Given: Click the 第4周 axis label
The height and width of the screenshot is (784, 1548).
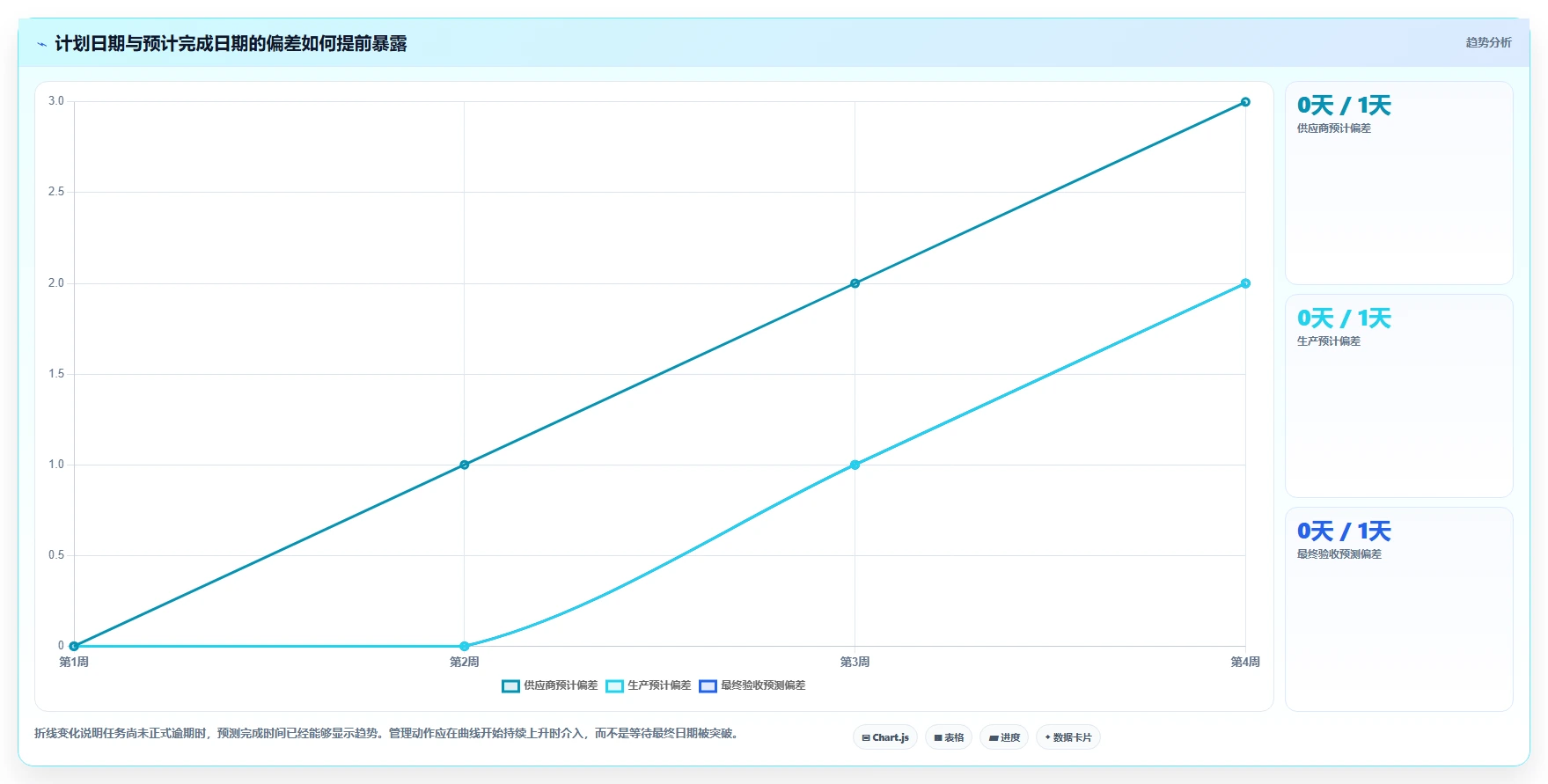Looking at the screenshot, I should pyautogui.click(x=1245, y=662).
